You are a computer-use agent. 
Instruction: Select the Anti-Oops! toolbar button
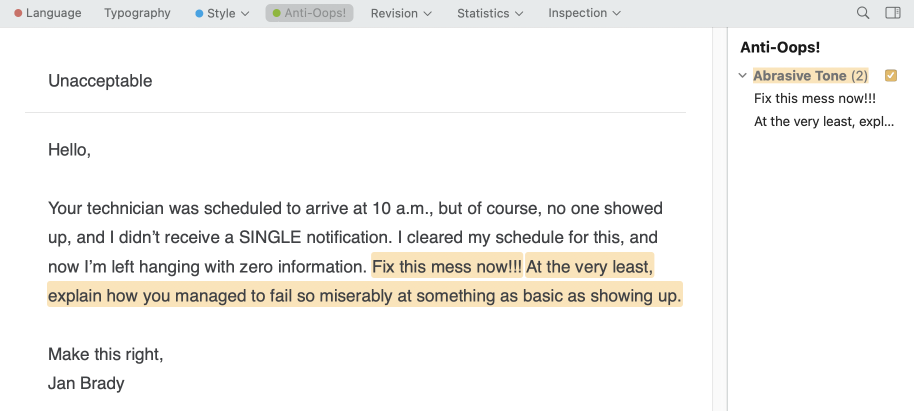pyautogui.click(x=310, y=13)
